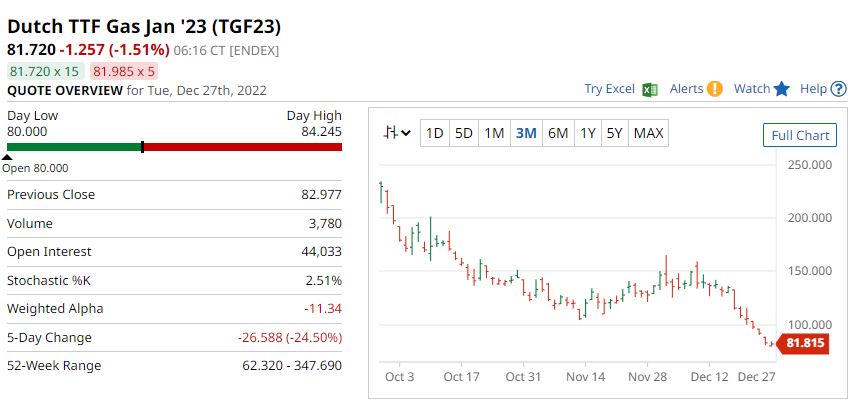The image size is (859, 408).
Task: Click the day range low-high bar
Action: coord(174,147)
